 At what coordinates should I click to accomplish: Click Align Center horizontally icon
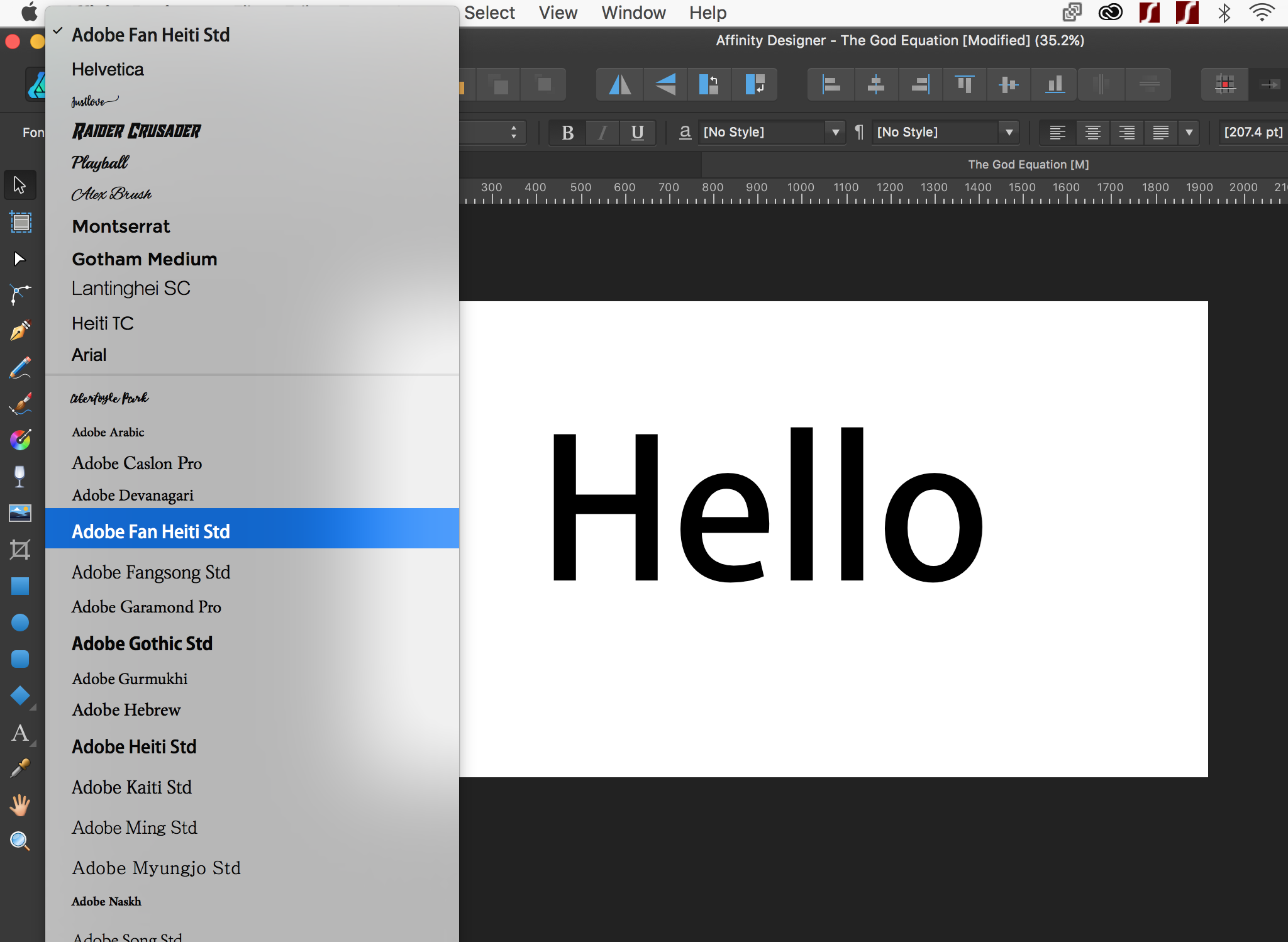(x=875, y=84)
